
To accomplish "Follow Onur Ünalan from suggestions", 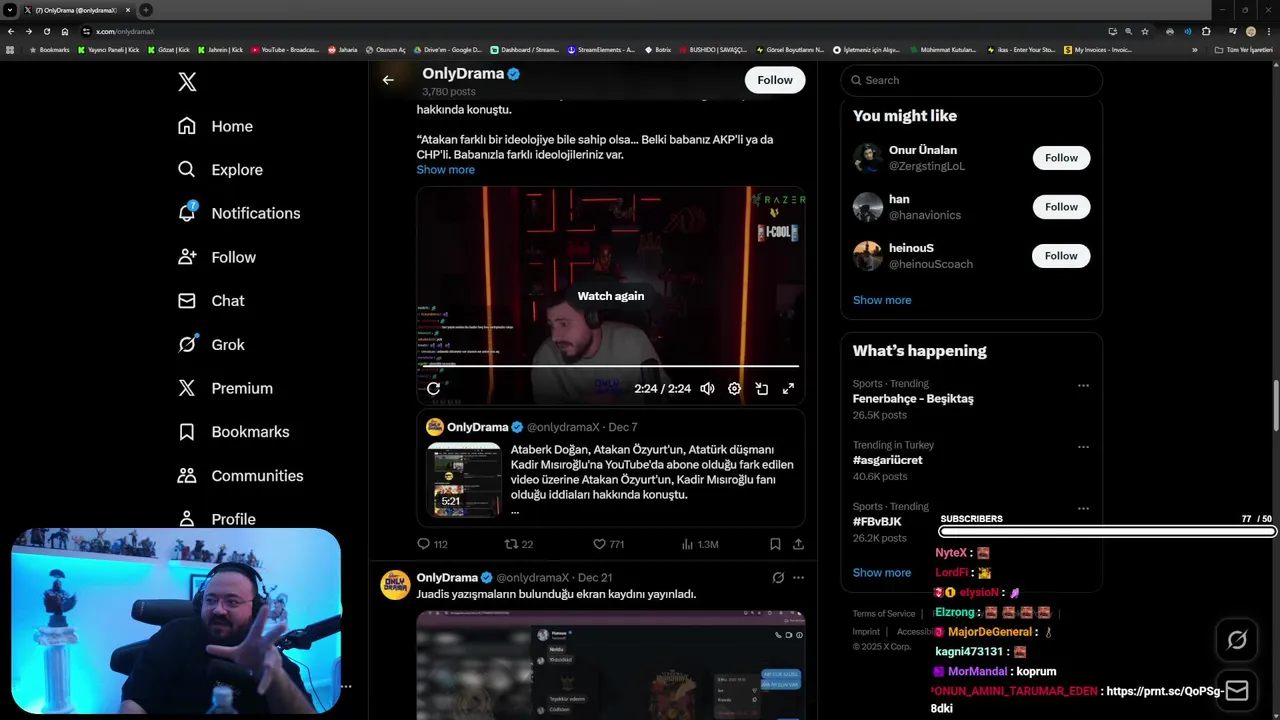I will 1061,158.
